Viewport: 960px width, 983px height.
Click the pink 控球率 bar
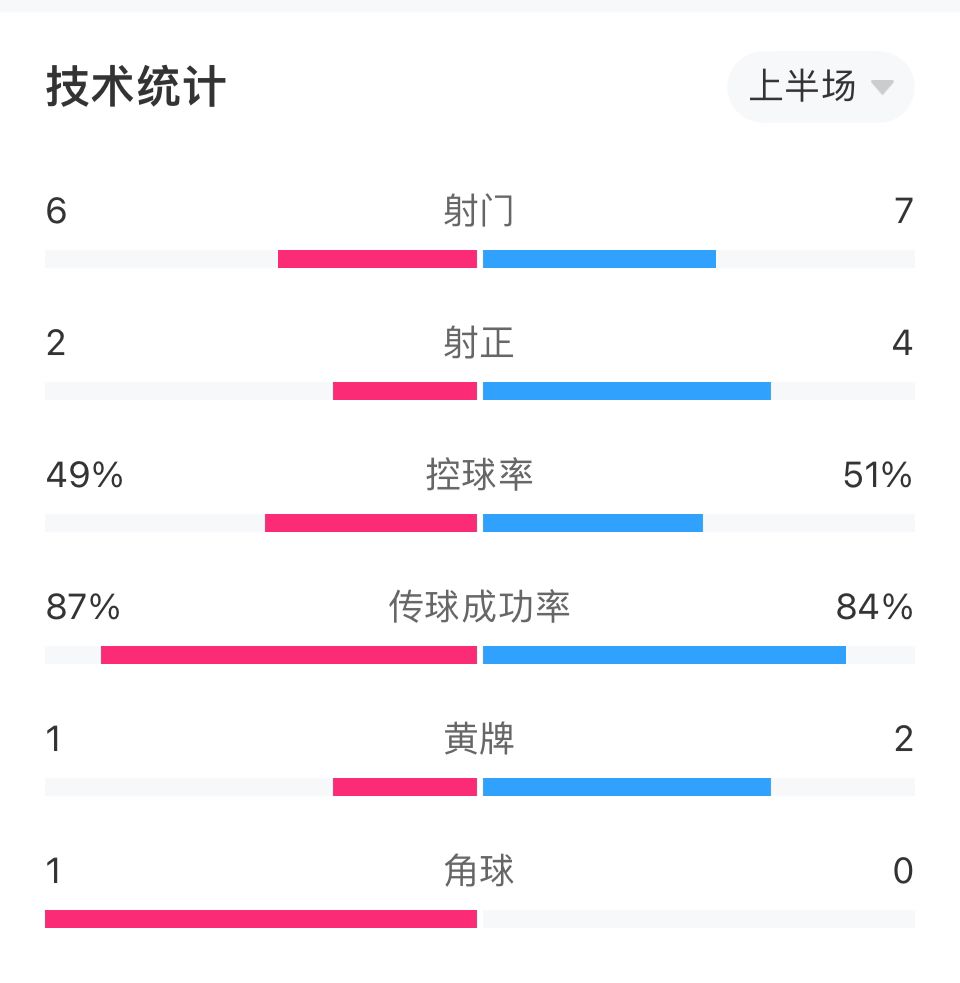[371, 523]
